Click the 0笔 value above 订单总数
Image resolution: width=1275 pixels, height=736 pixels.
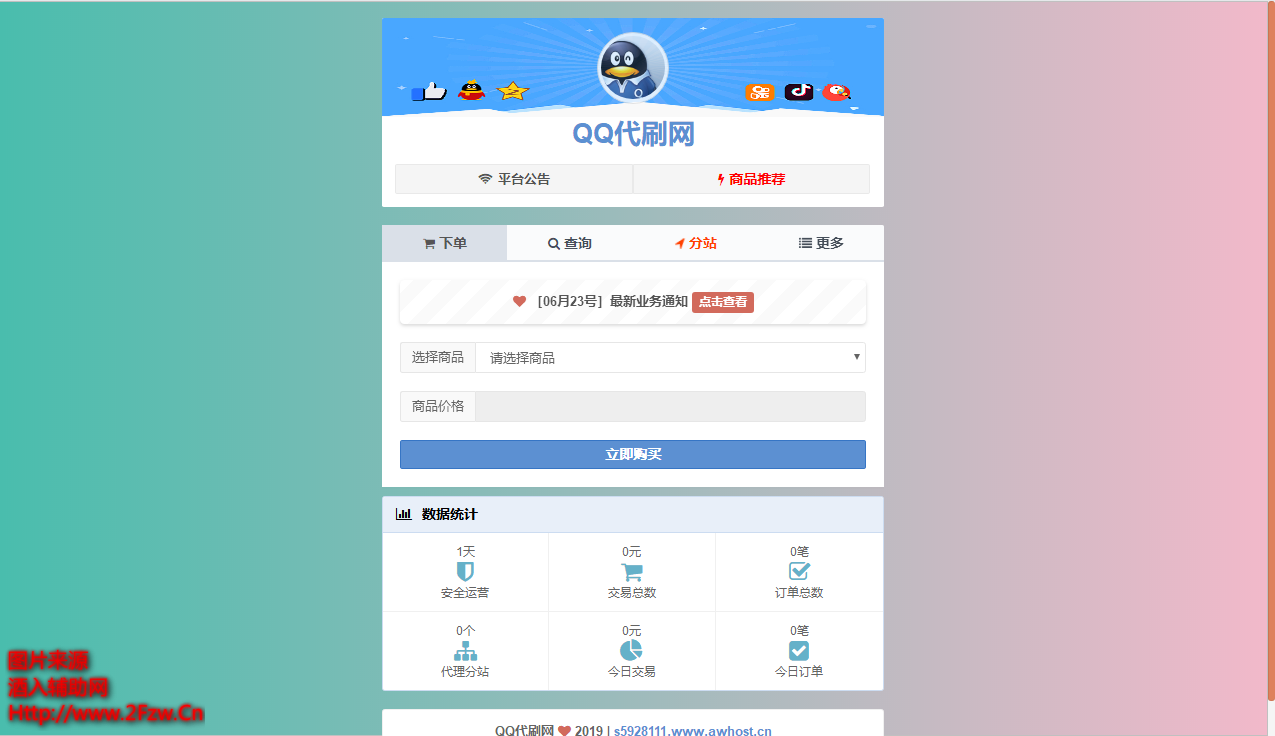tap(799, 552)
